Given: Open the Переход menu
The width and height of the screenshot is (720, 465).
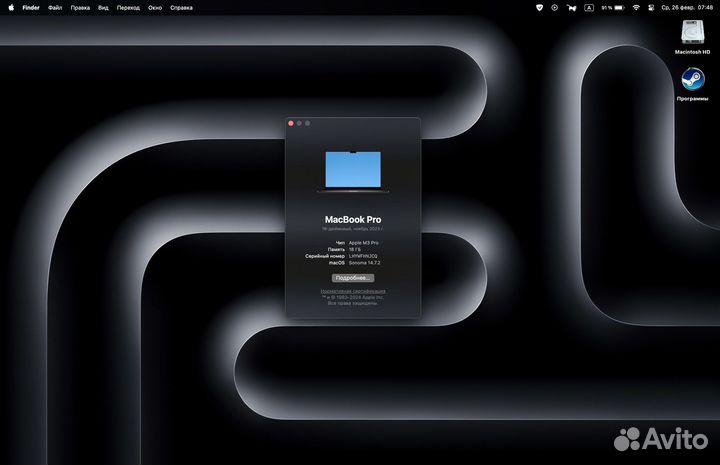Looking at the screenshot, I should point(128,6).
